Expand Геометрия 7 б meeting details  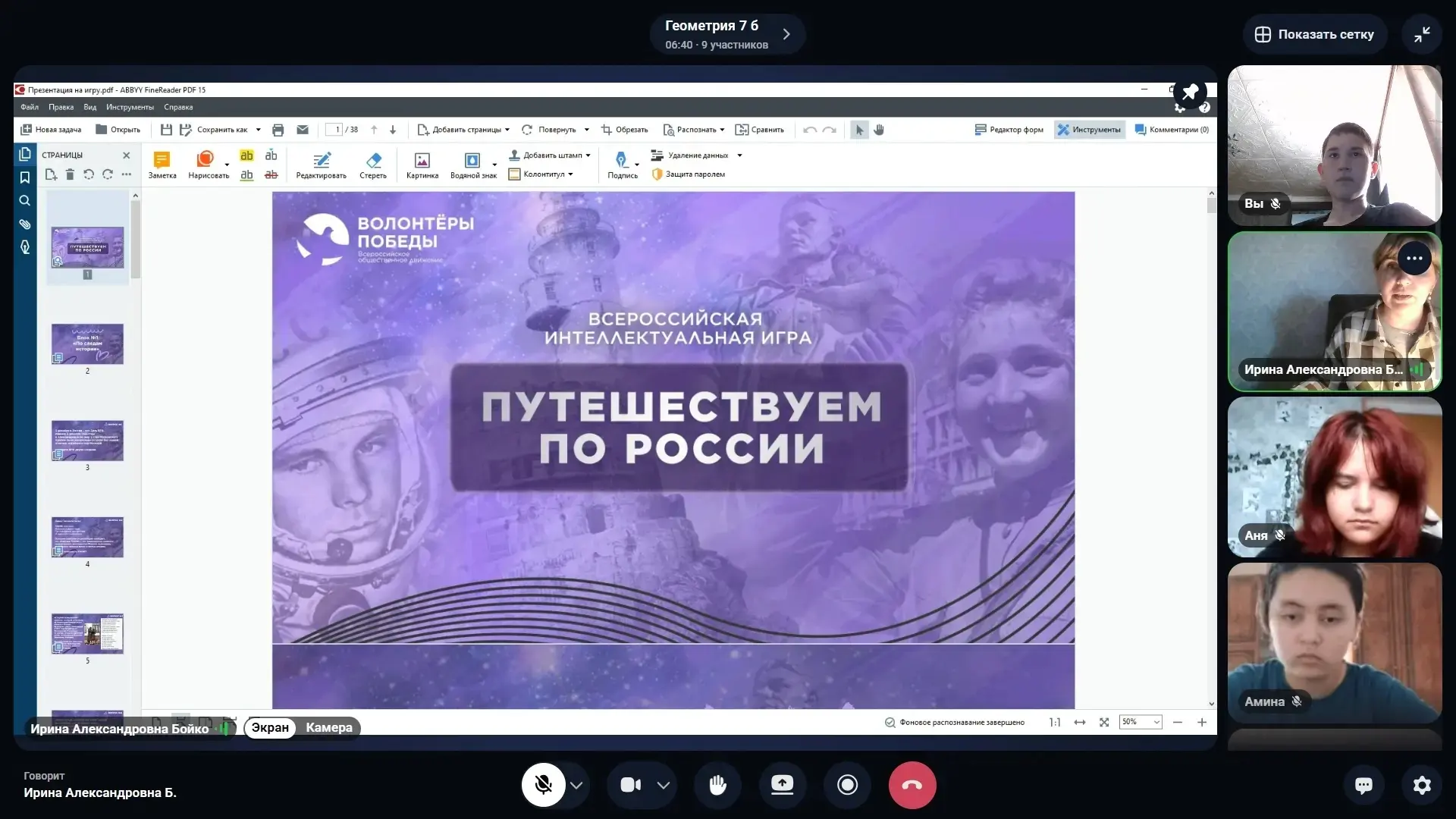[727, 34]
